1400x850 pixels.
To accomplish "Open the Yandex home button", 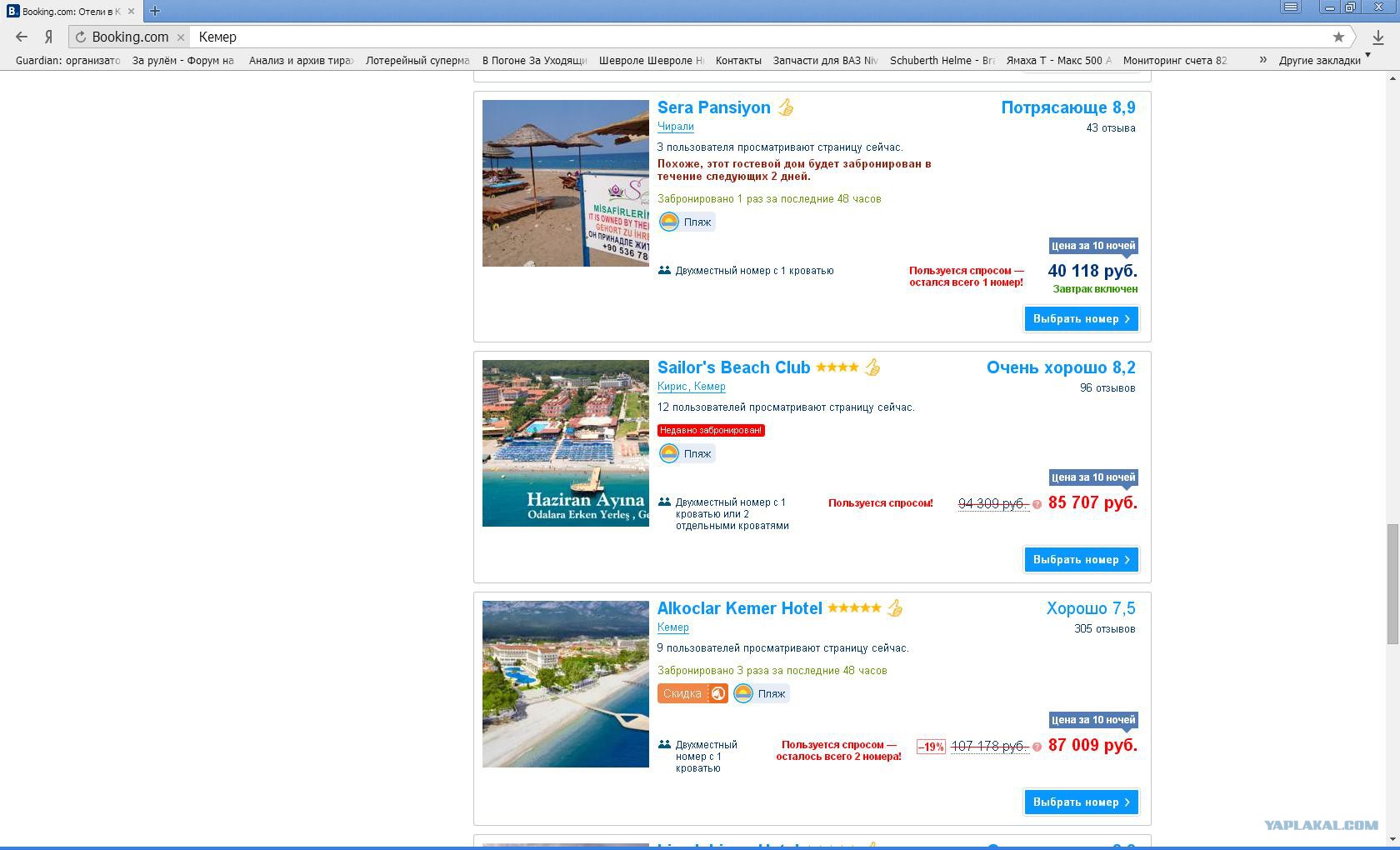I will pos(49,37).
